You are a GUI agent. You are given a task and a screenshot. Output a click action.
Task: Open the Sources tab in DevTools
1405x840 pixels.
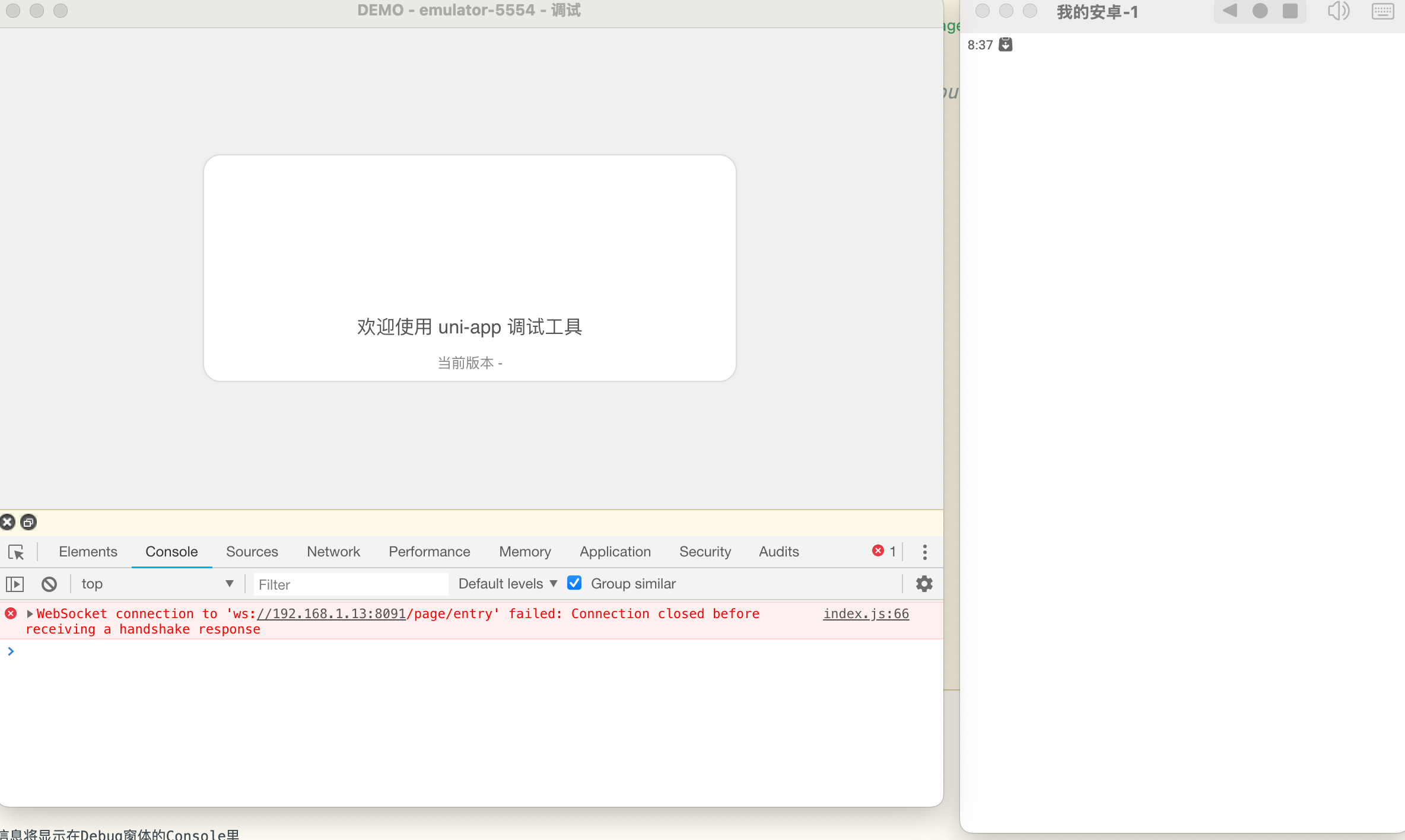pyautogui.click(x=251, y=551)
